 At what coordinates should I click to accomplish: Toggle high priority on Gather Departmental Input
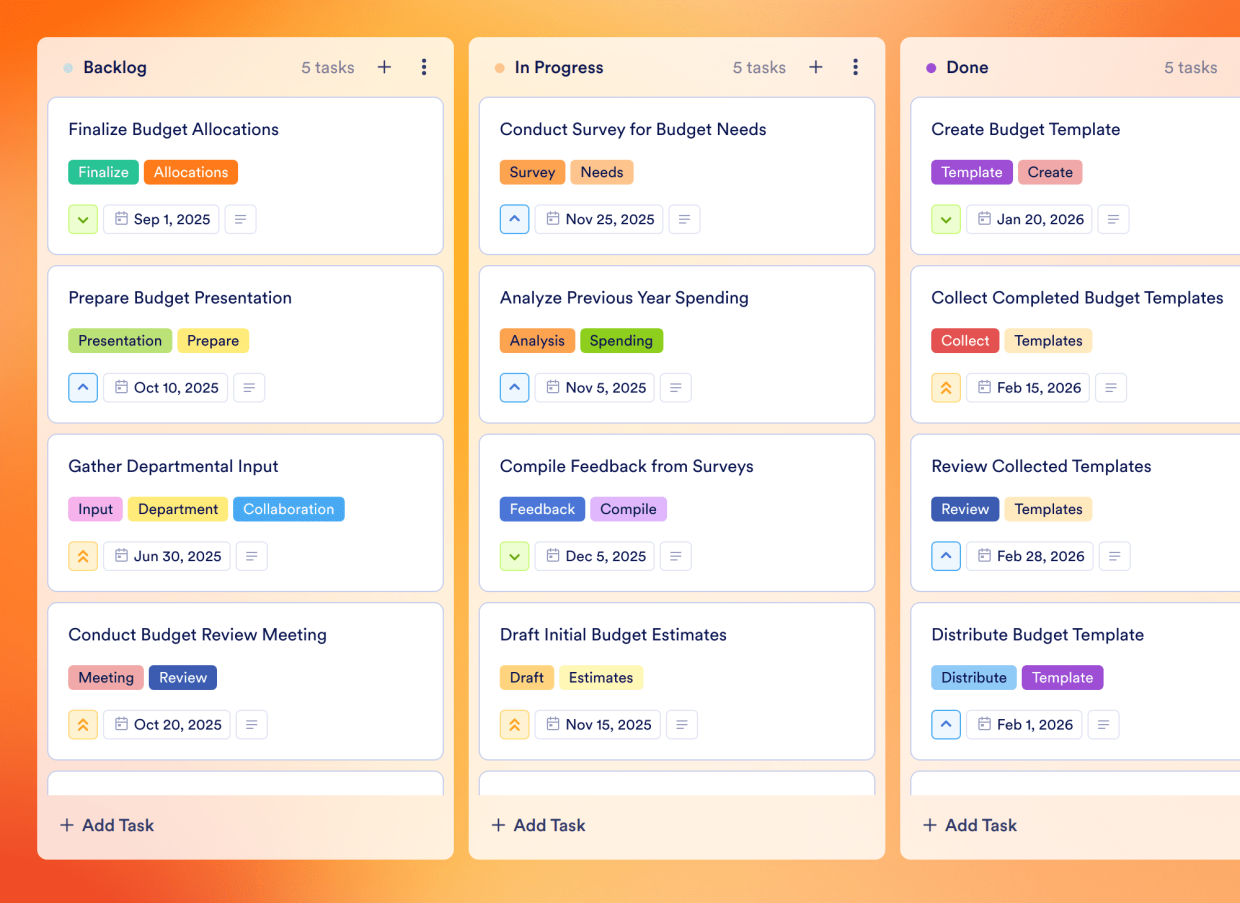(83, 556)
